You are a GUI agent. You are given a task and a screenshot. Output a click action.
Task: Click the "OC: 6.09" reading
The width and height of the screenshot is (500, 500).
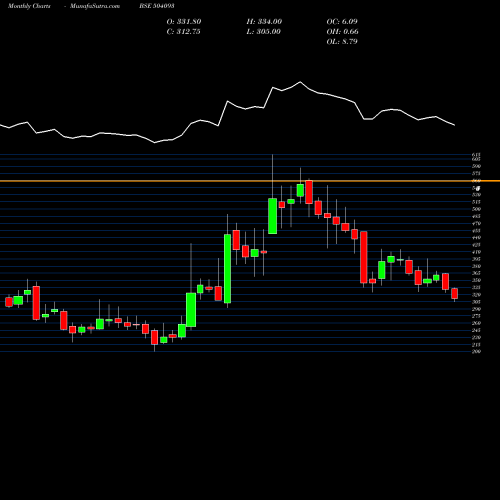342,22
